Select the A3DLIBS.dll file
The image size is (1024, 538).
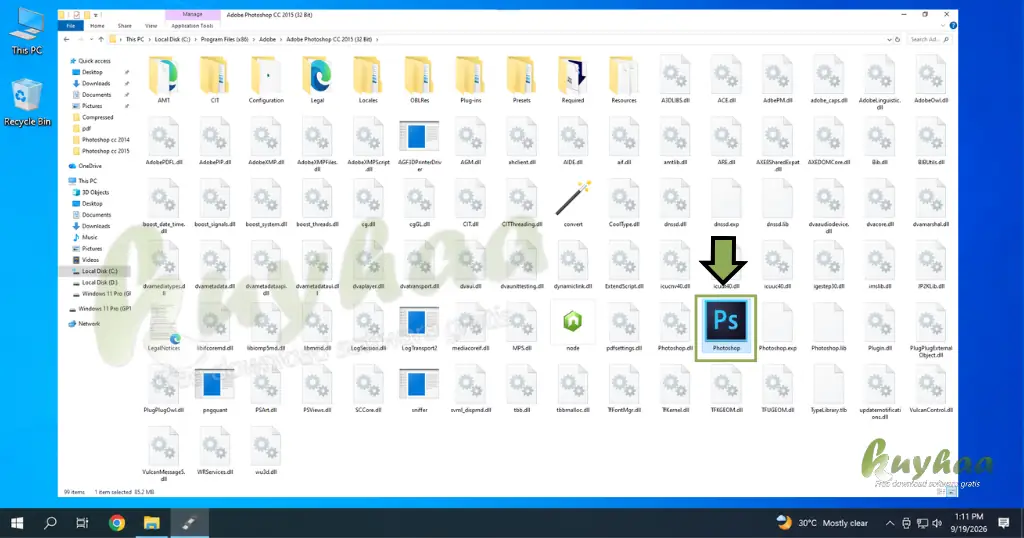click(x=675, y=79)
